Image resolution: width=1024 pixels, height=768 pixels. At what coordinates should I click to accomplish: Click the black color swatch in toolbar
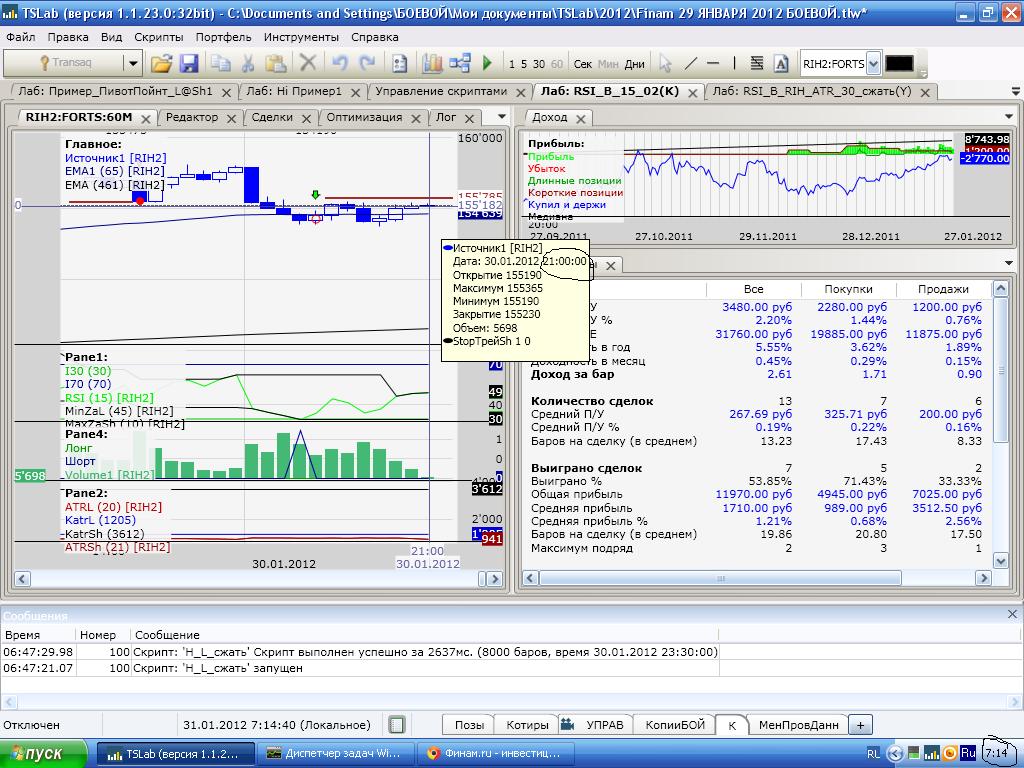(x=899, y=63)
